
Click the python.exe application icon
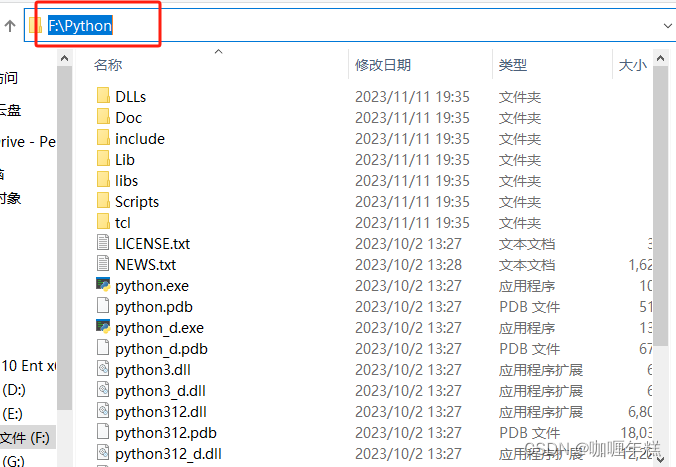103,285
